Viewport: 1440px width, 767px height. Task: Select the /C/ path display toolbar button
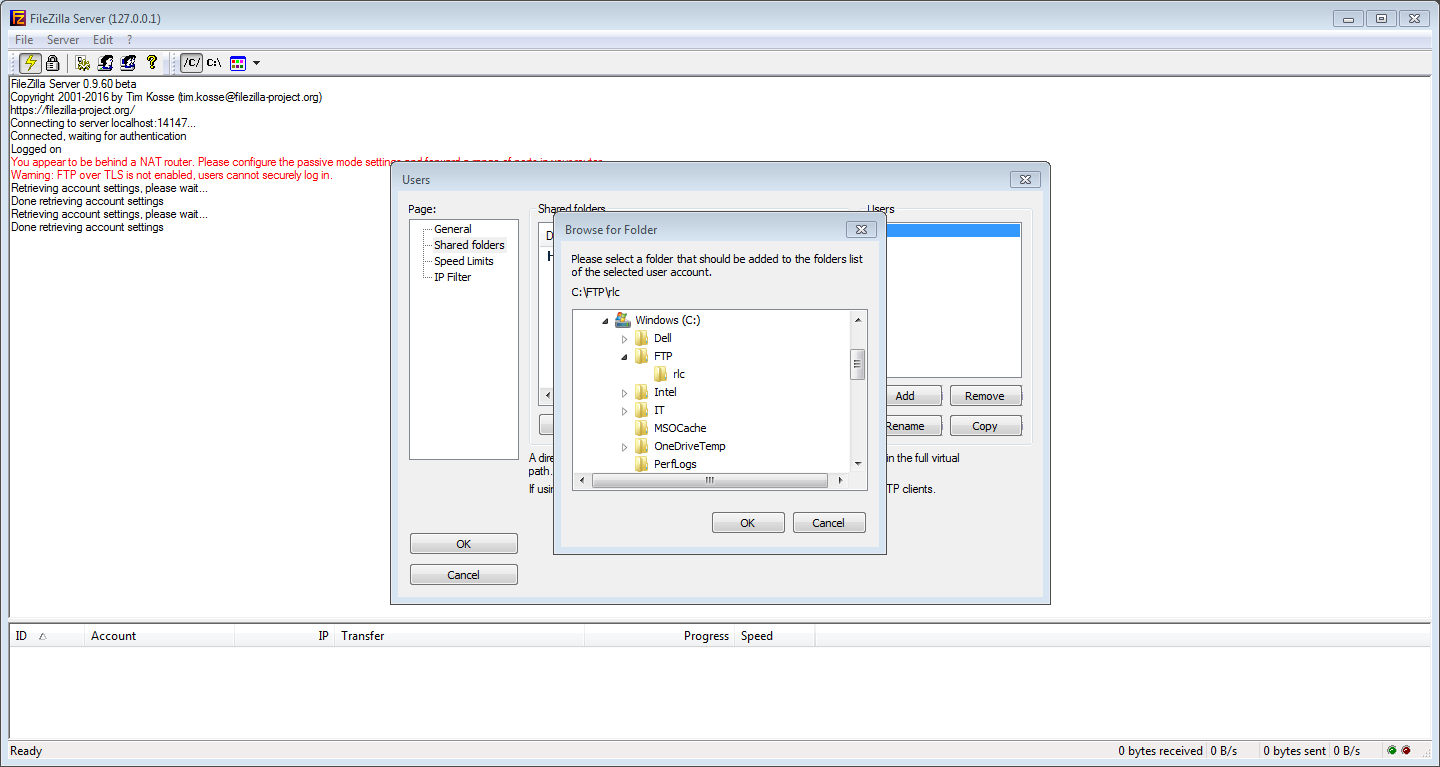click(191, 63)
